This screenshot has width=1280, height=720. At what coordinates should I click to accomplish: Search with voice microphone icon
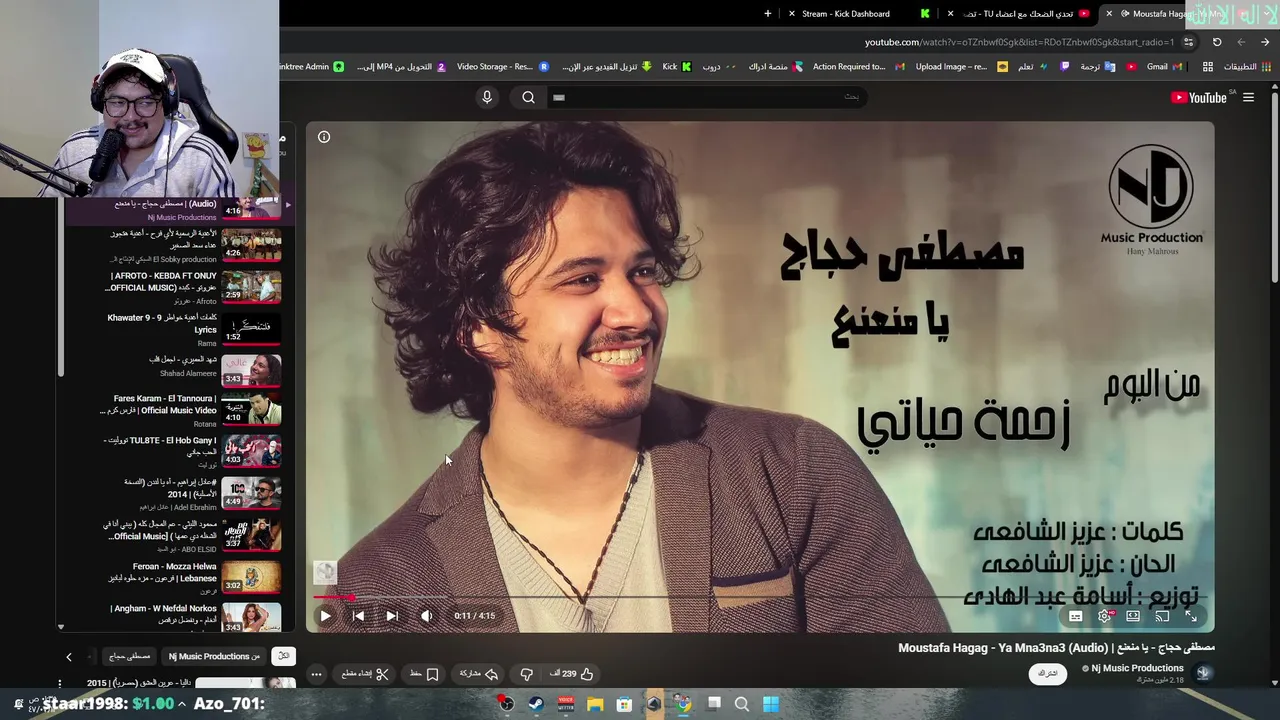pyautogui.click(x=487, y=97)
